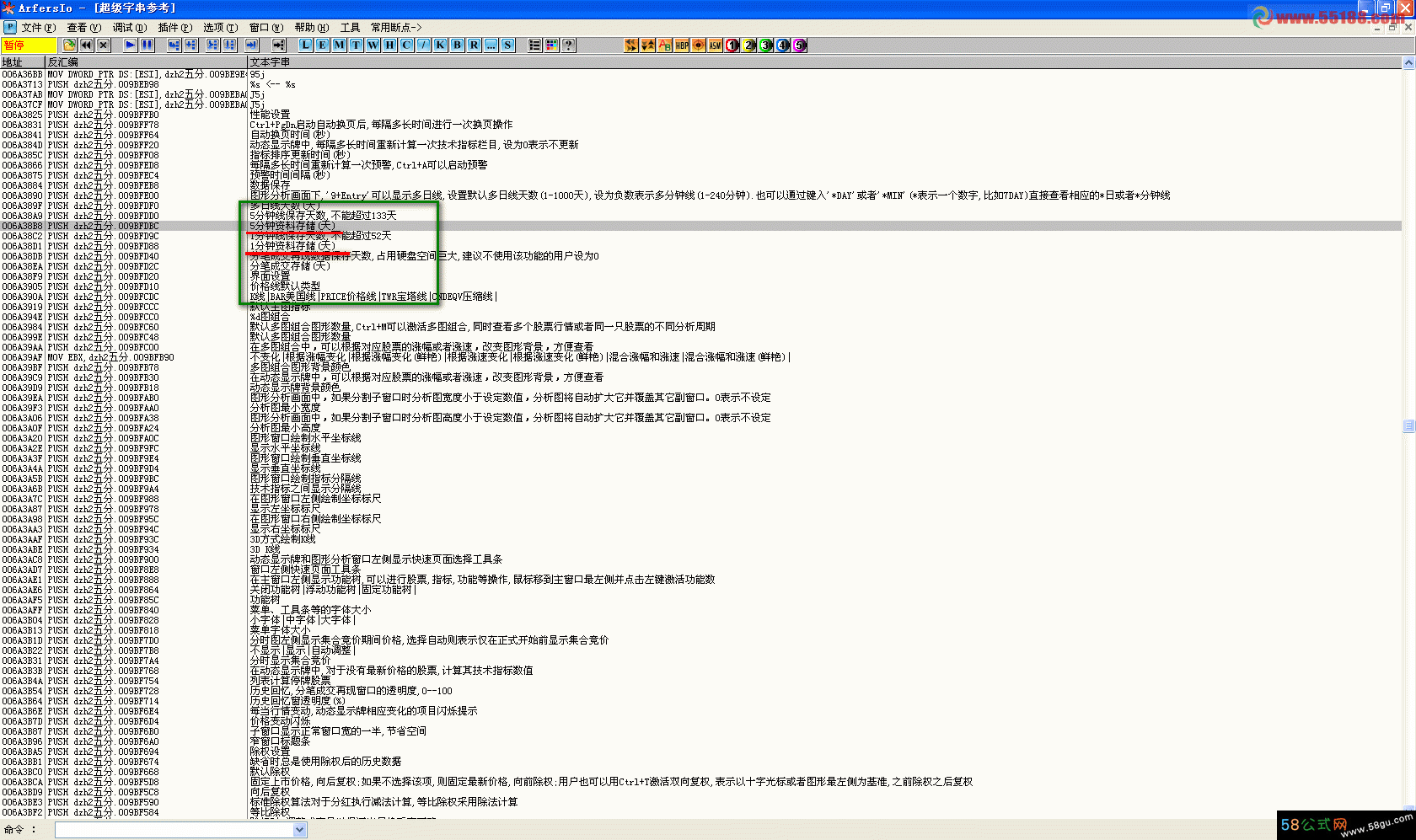Open the Patches window (/ button)
1416x840 pixels.
pos(423,45)
